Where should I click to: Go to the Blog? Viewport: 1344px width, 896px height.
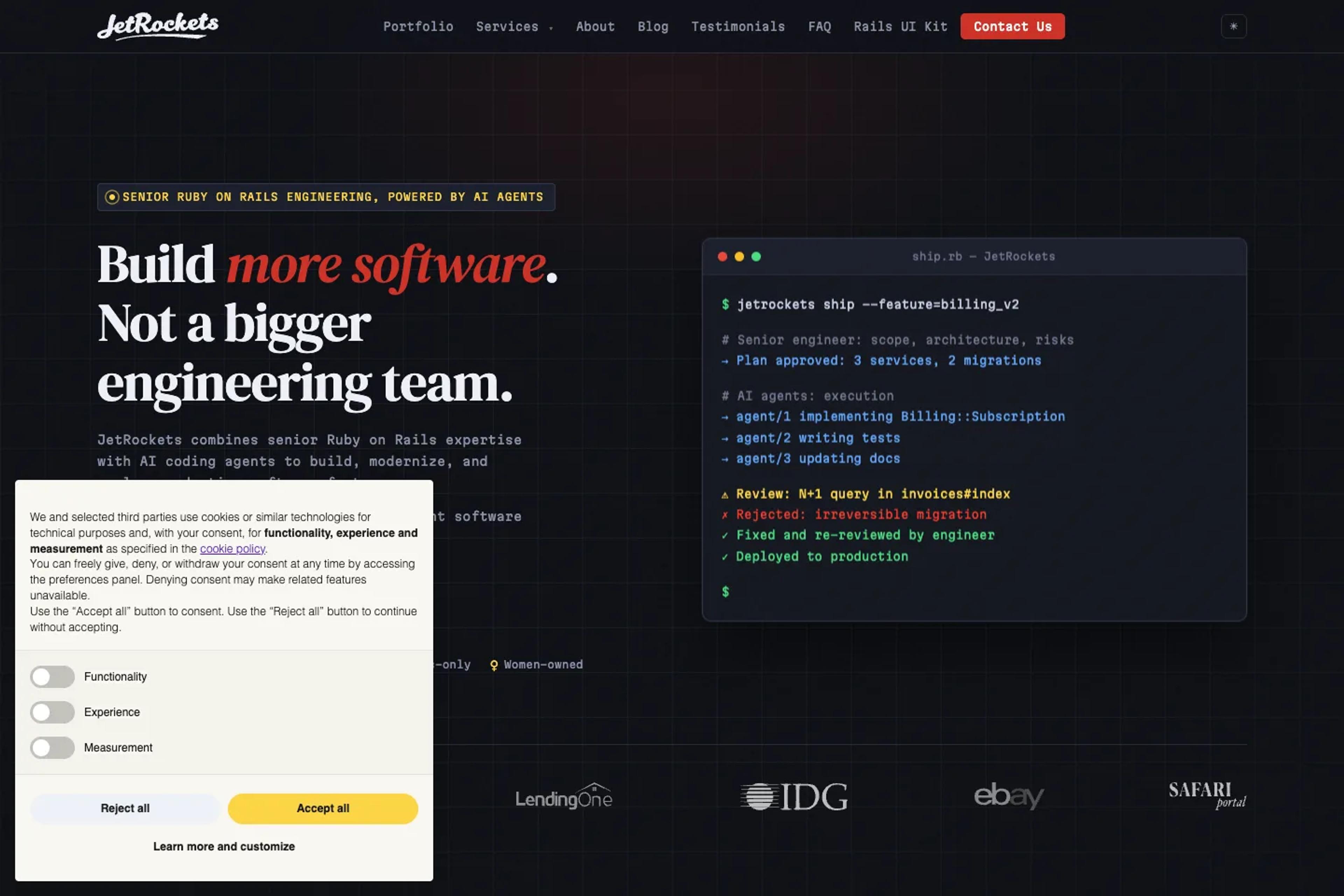(652, 26)
